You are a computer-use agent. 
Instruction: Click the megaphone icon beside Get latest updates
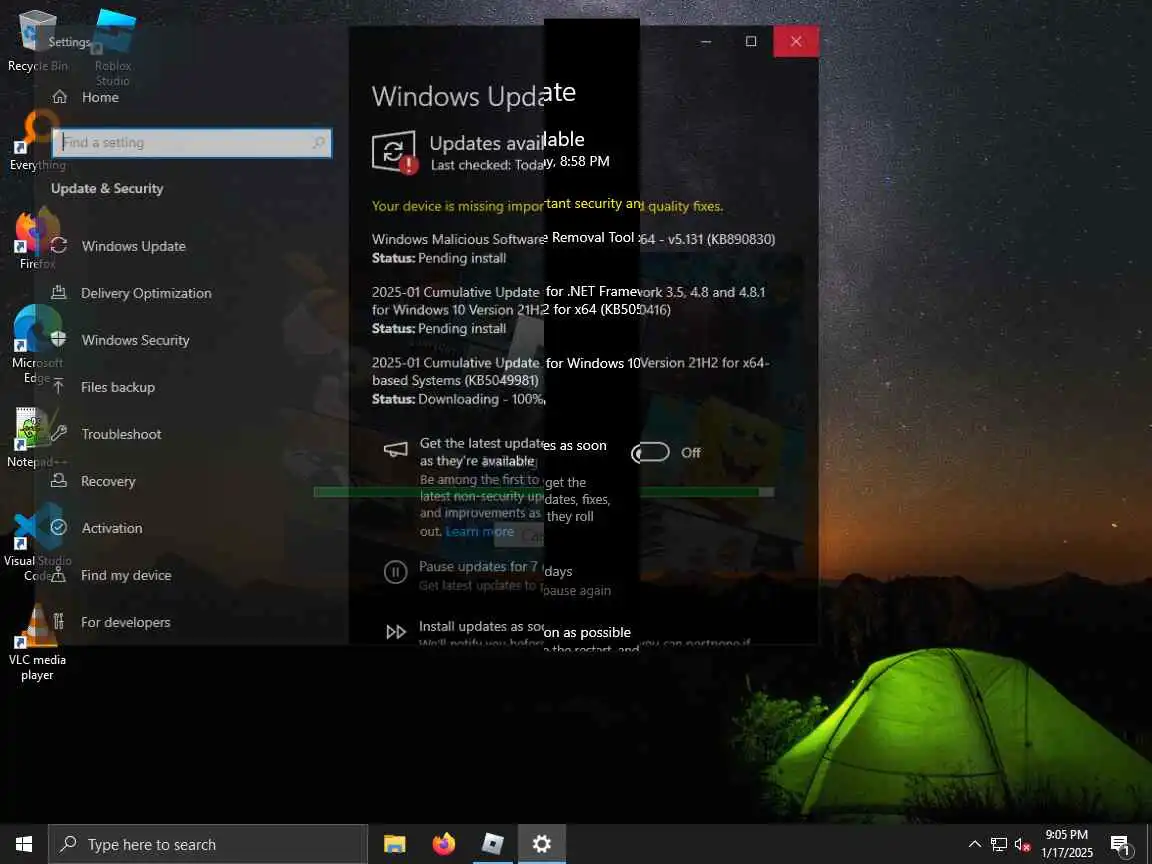click(395, 450)
